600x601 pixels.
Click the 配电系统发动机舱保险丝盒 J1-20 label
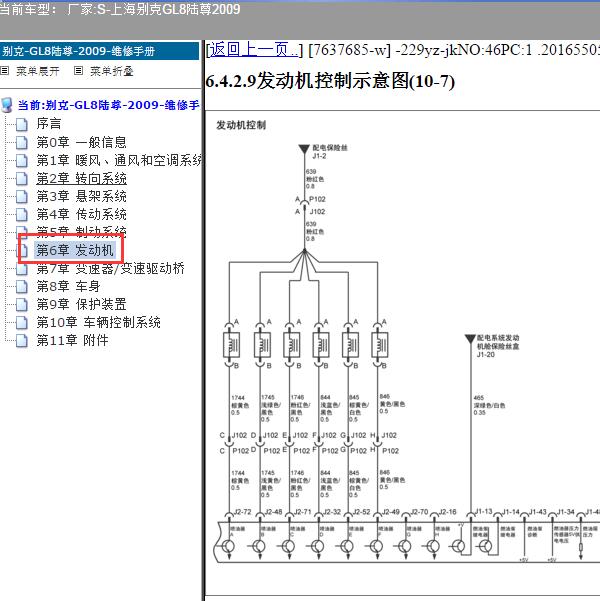[x=498, y=346]
